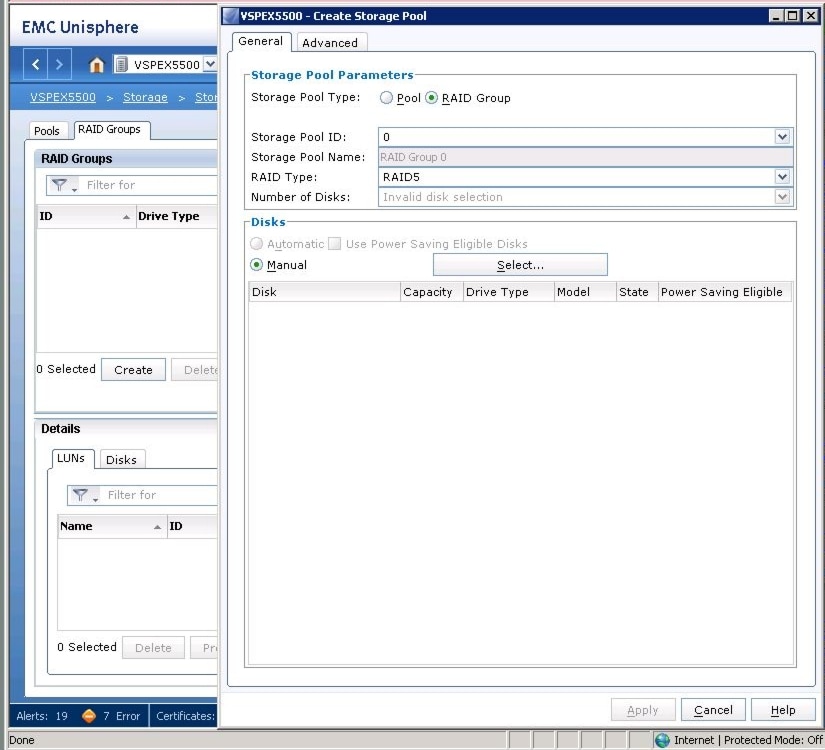Expand the RAID Type dropdown

(782, 177)
